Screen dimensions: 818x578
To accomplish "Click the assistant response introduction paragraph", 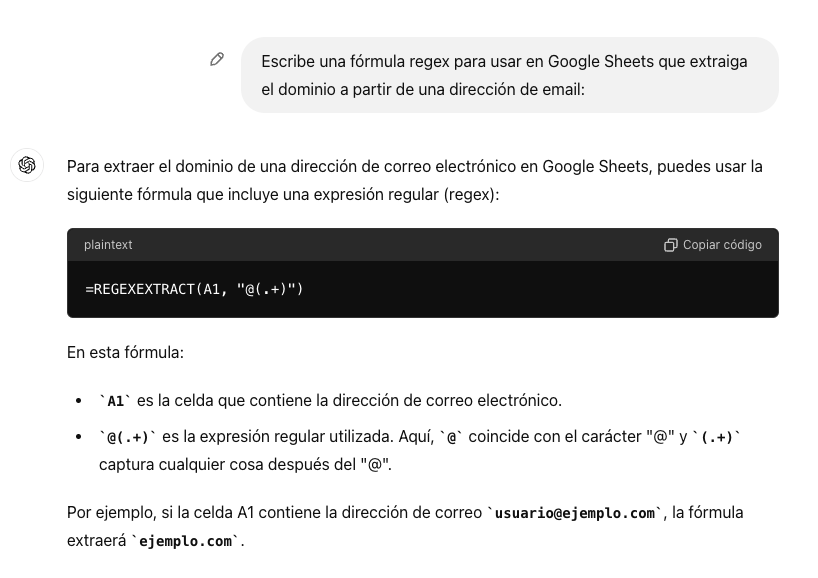I will click(x=414, y=180).
